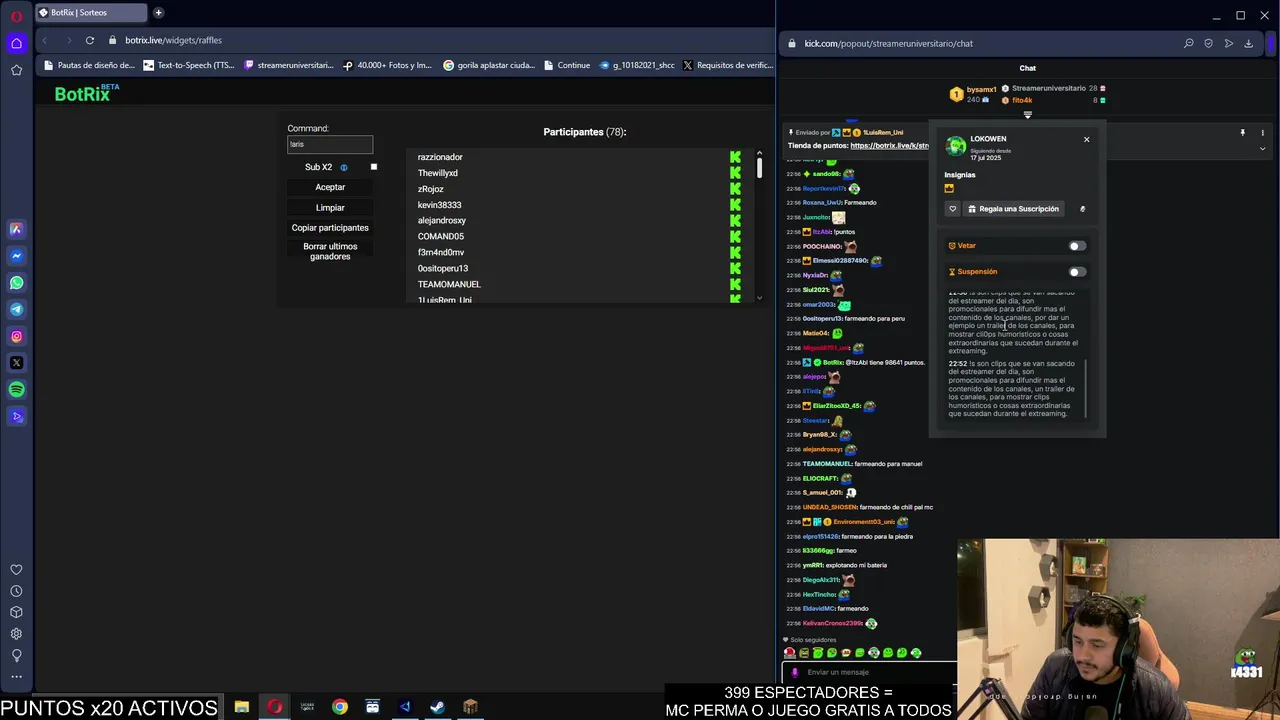Viewport: 1280px width, 720px height.
Task: Open Steam from taskbar
Action: 437,707
